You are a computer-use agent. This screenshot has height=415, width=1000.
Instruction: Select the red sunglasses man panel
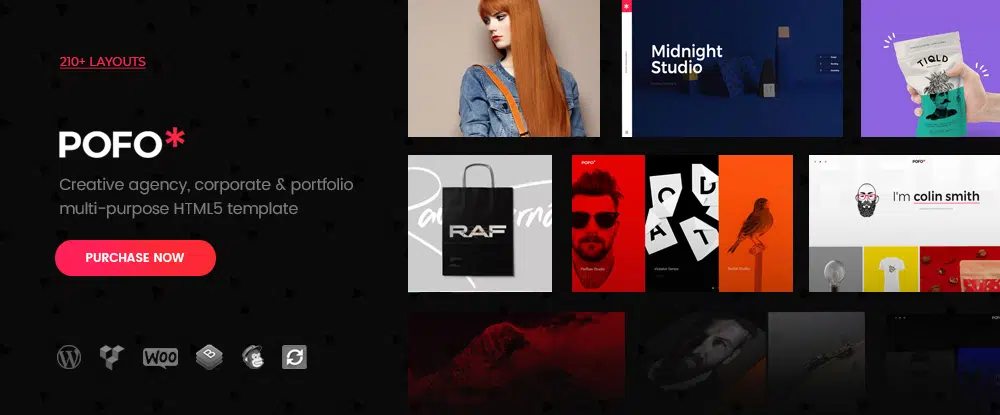609,223
